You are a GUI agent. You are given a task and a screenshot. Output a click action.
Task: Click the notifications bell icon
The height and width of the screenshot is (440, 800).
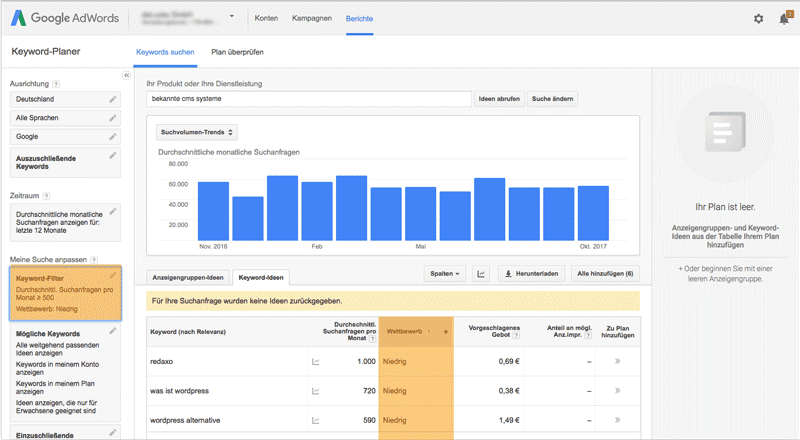coord(782,18)
